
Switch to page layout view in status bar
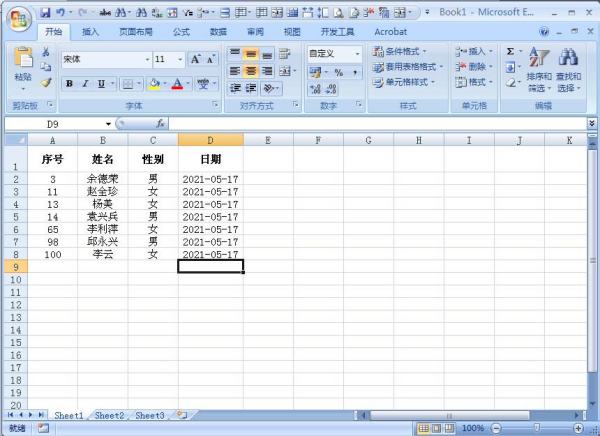(x=437, y=428)
